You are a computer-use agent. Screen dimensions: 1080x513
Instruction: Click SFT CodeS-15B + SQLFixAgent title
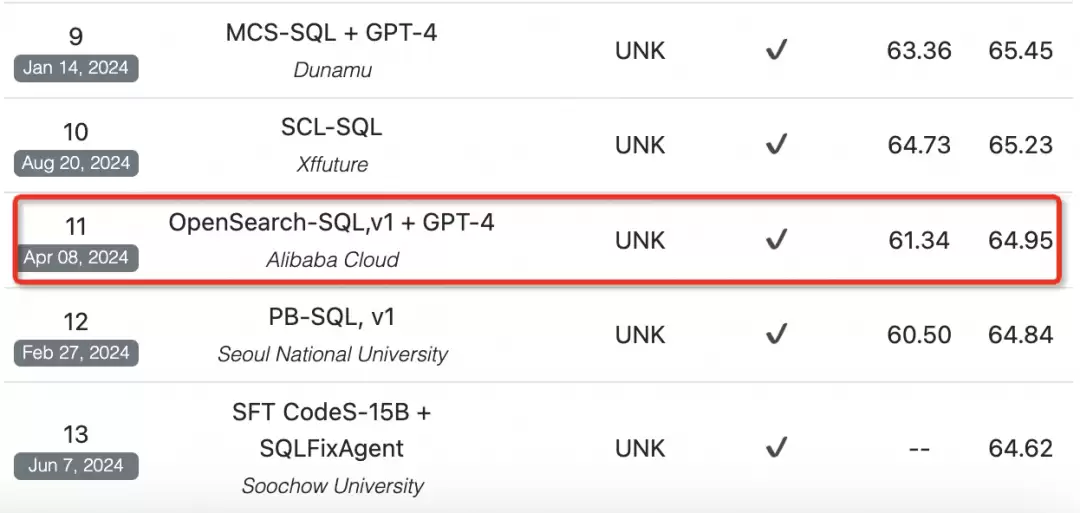pyautogui.click(x=331, y=430)
